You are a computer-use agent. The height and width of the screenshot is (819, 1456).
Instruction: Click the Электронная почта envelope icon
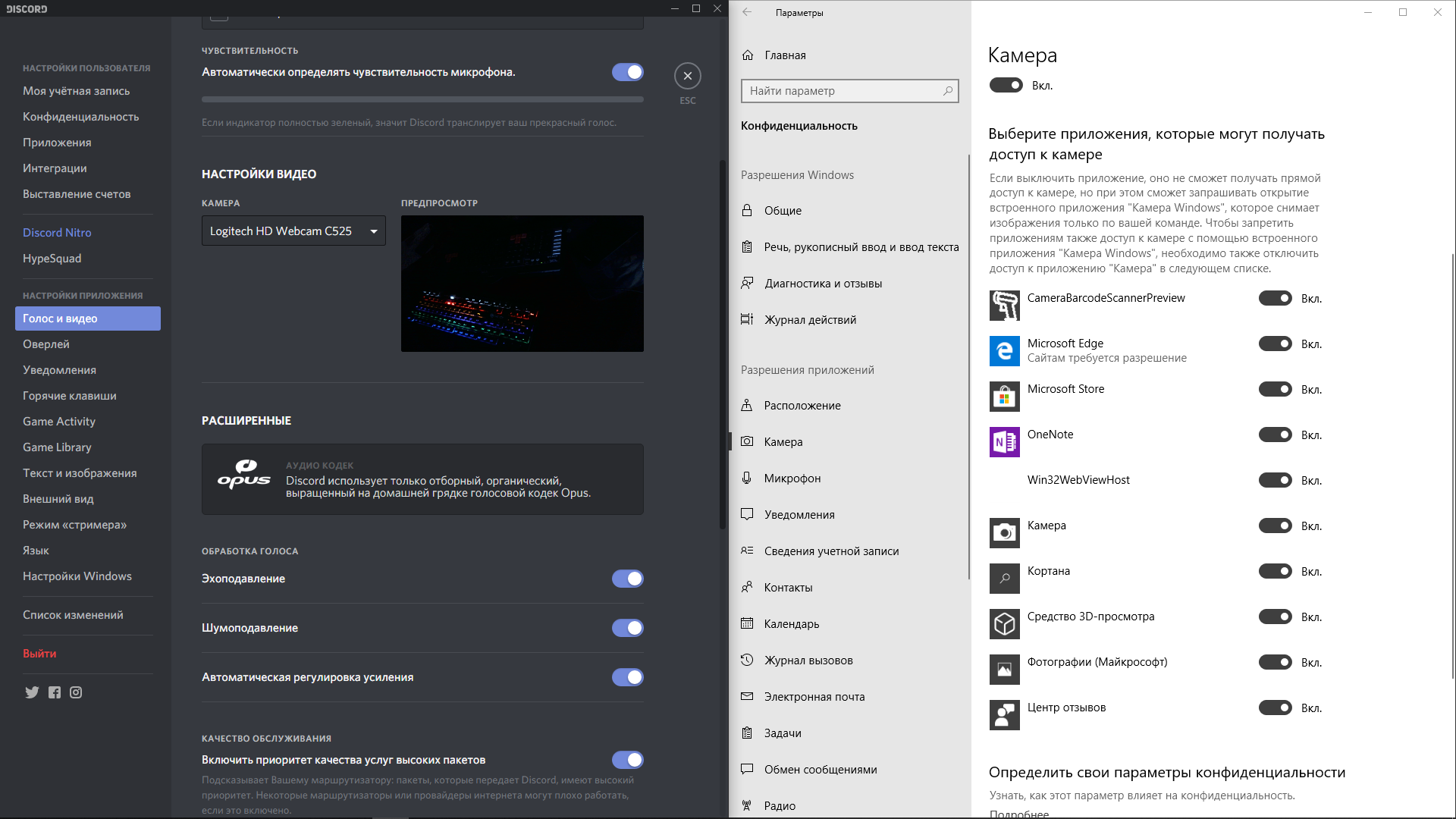click(x=747, y=696)
